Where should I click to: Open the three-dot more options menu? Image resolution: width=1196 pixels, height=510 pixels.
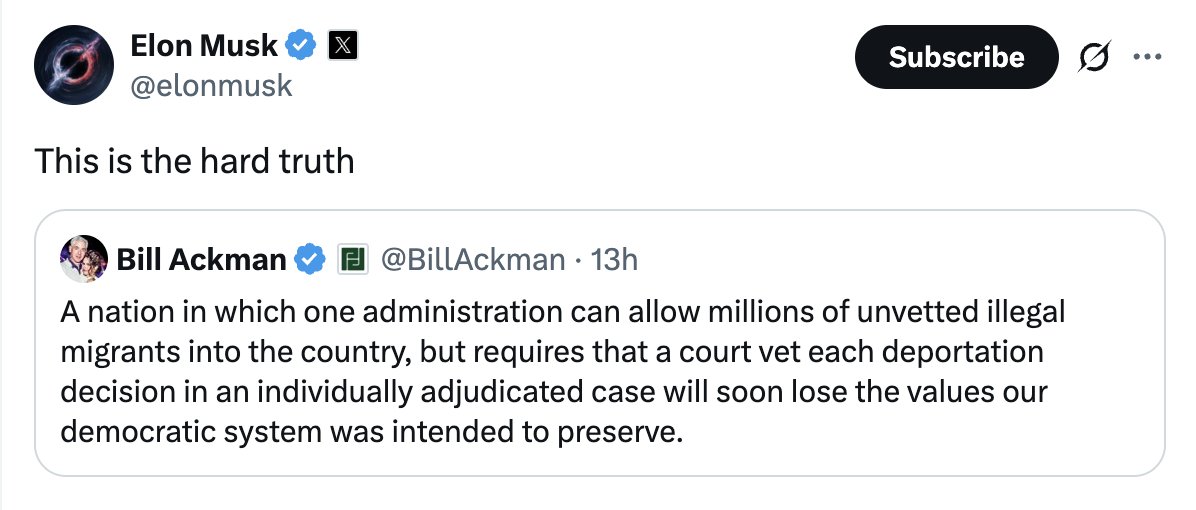(1147, 56)
